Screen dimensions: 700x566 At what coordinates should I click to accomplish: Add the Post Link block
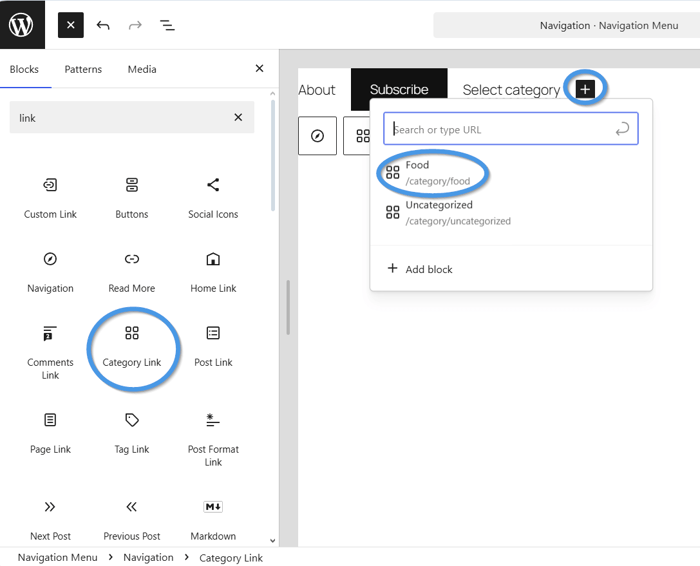pyautogui.click(x=213, y=345)
